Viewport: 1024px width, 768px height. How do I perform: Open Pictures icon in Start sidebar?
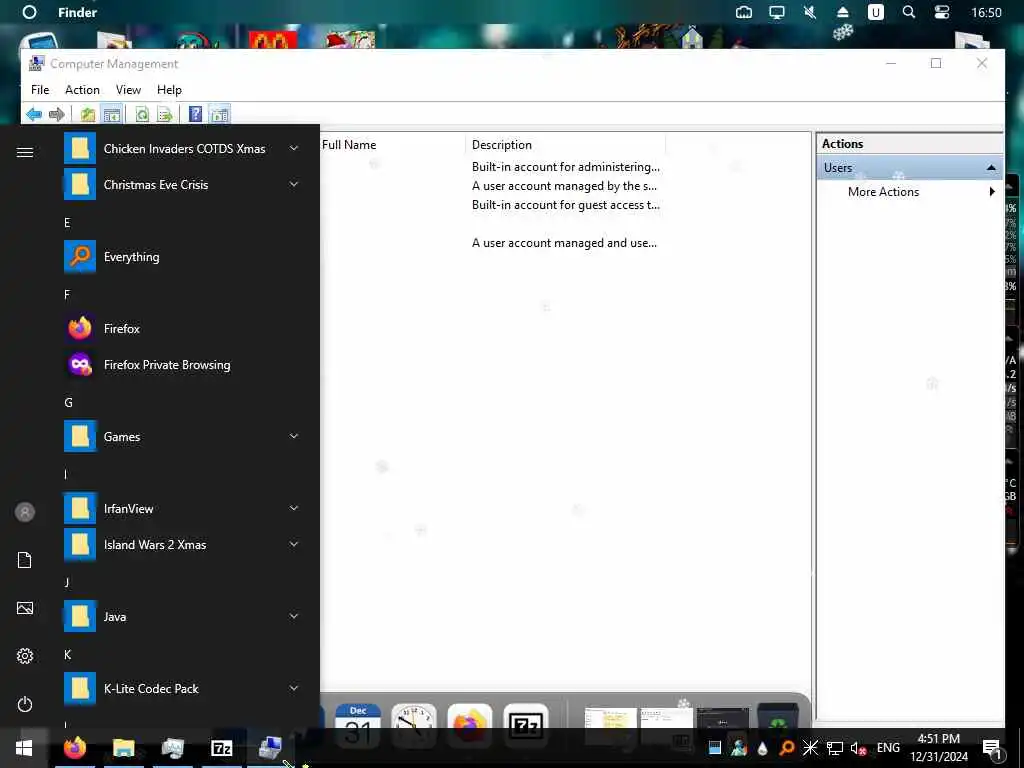pyautogui.click(x=25, y=608)
